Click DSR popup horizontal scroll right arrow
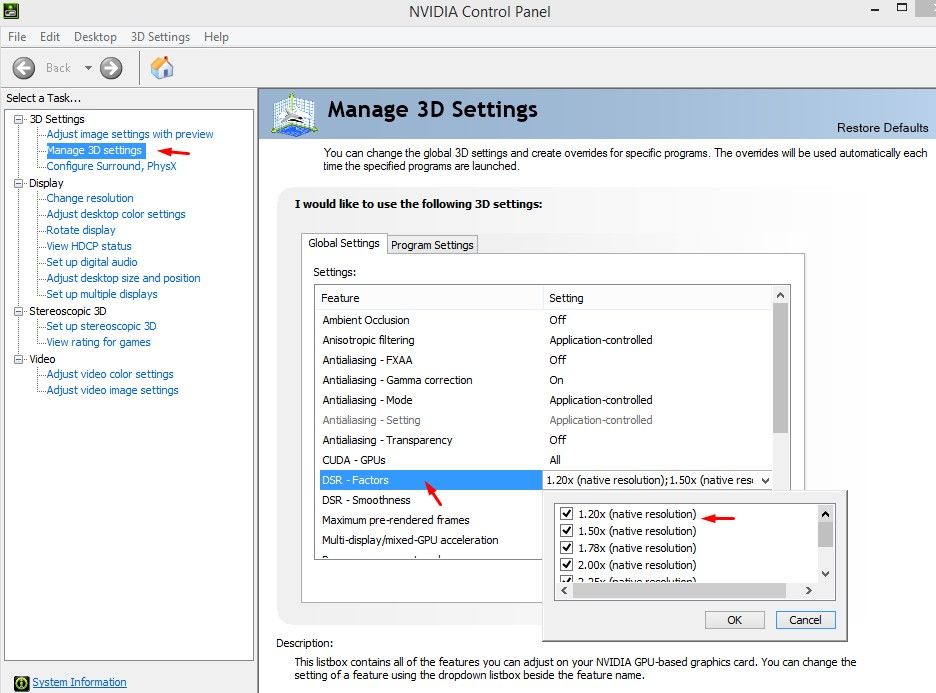The width and height of the screenshot is (936, 693). pos(809,590)
